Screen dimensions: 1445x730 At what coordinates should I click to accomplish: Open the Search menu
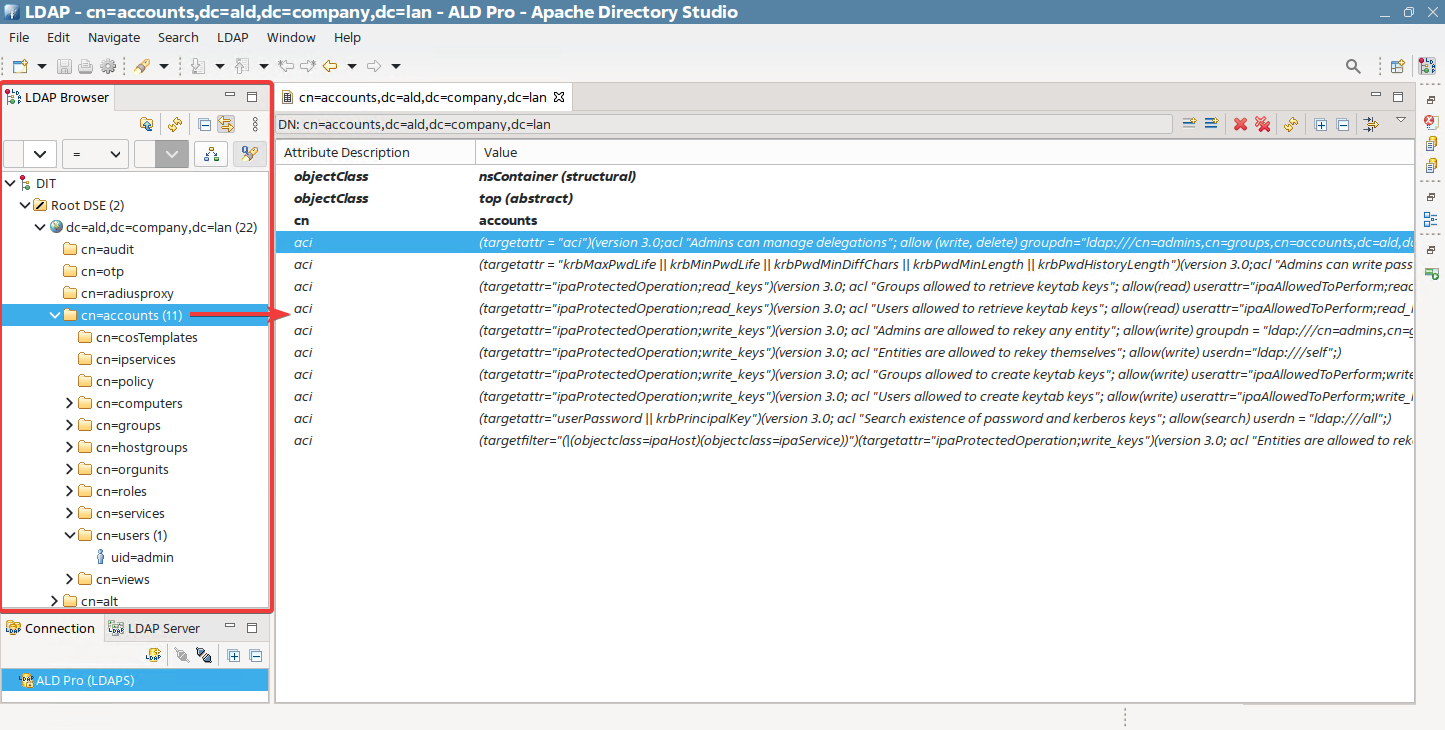[178, 37]
